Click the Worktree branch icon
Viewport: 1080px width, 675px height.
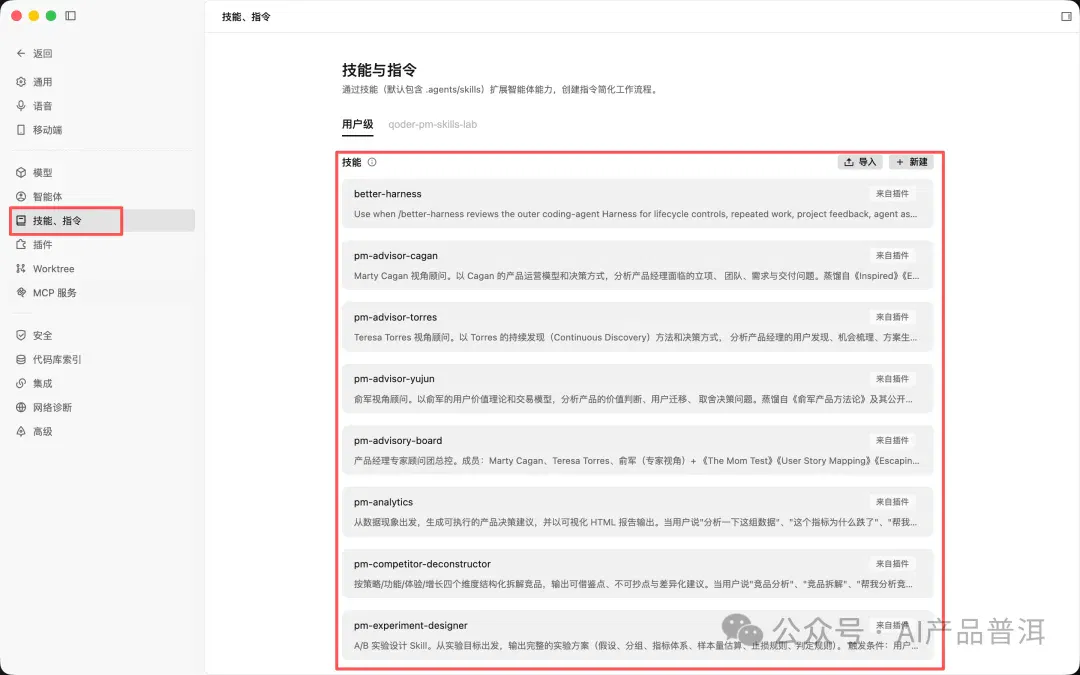coord(21,269)
